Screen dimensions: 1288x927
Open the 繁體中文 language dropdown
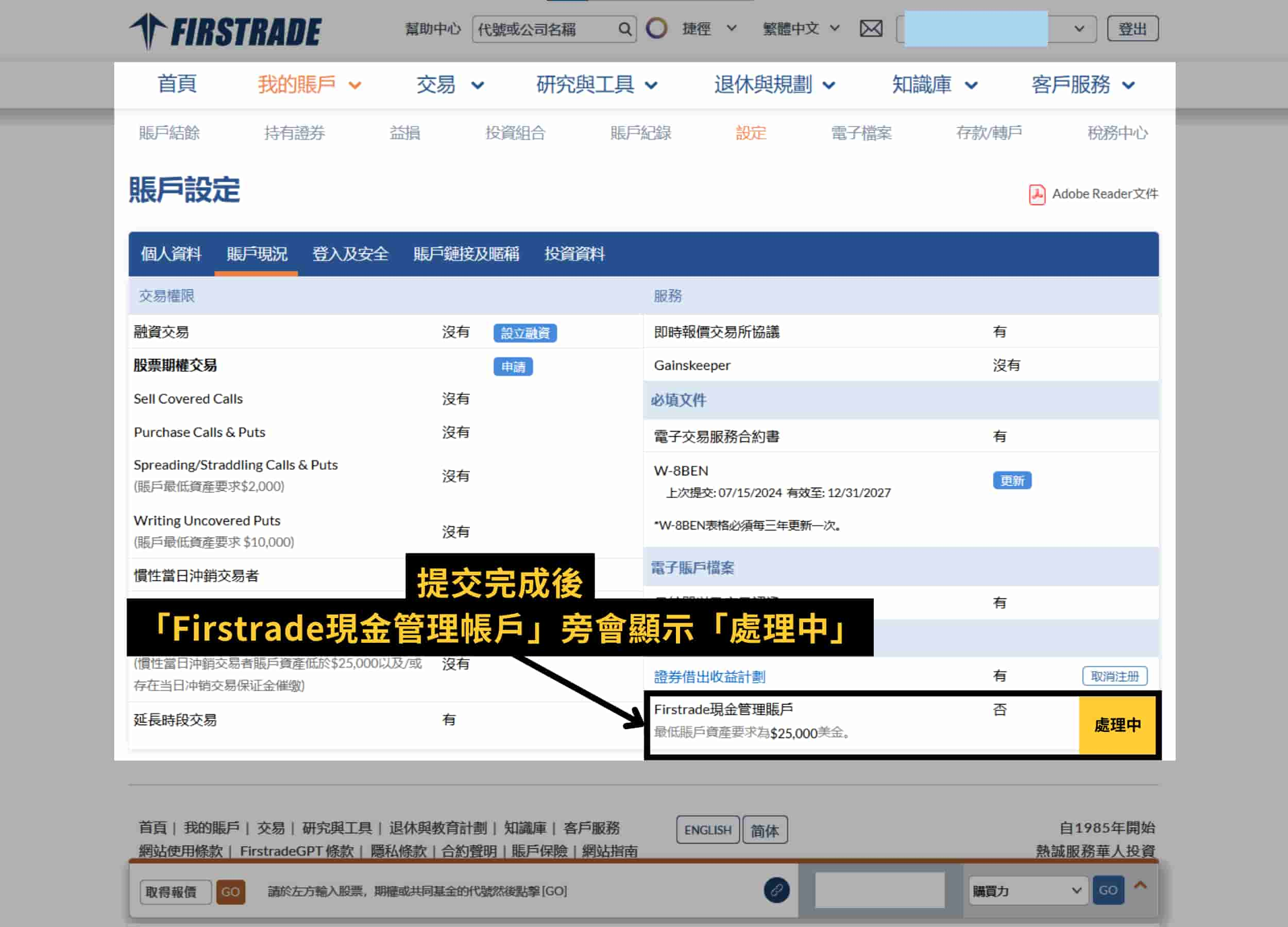pyautogui.click(x=801, y=28)
